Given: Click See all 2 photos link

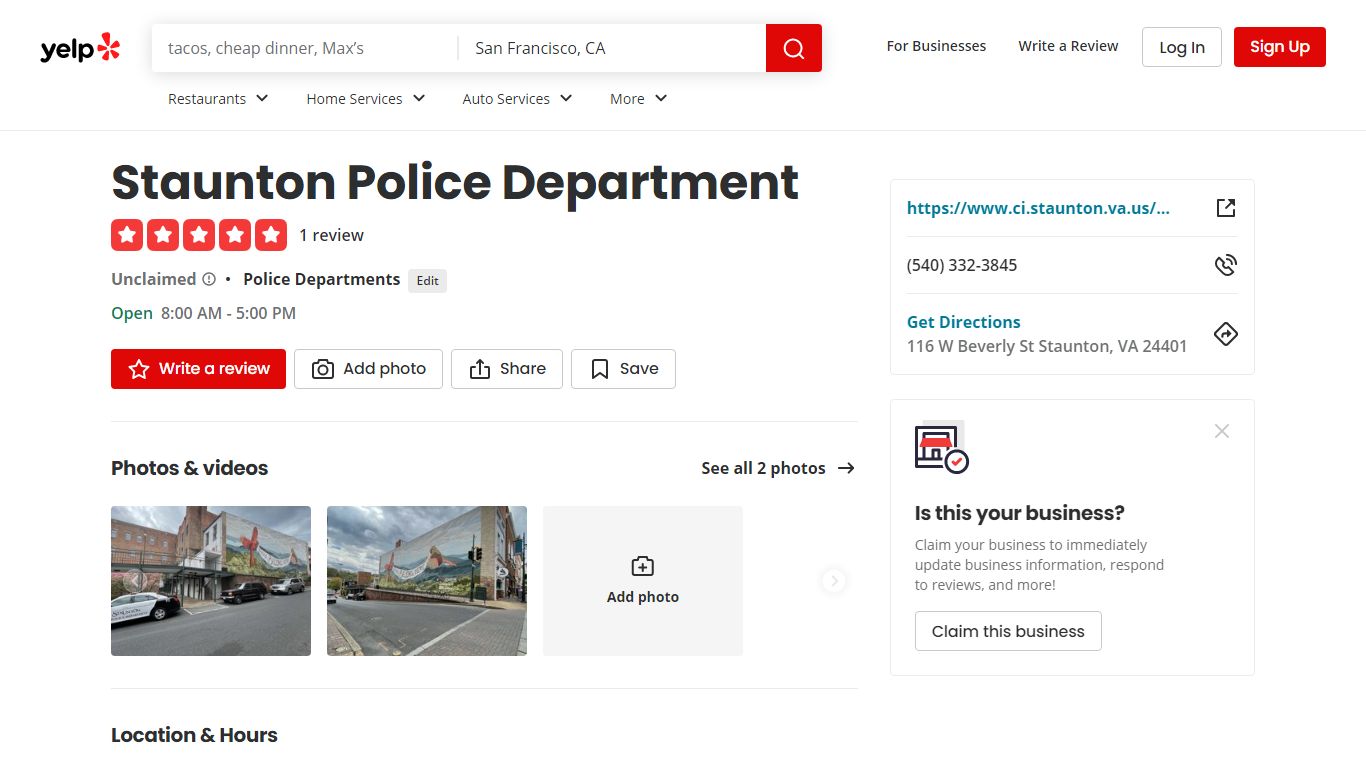Looking at the screenshot, I should 763,468.
